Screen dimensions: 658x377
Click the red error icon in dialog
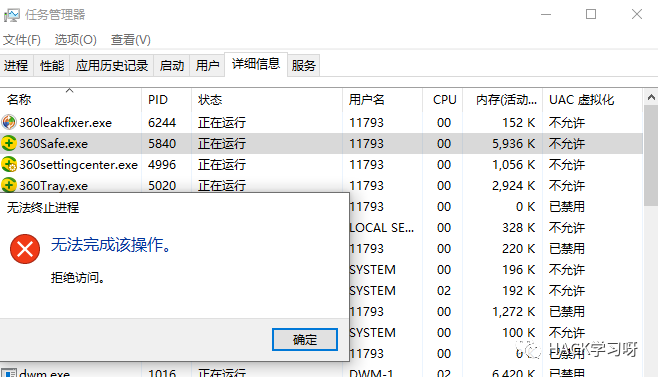[25, 249]
